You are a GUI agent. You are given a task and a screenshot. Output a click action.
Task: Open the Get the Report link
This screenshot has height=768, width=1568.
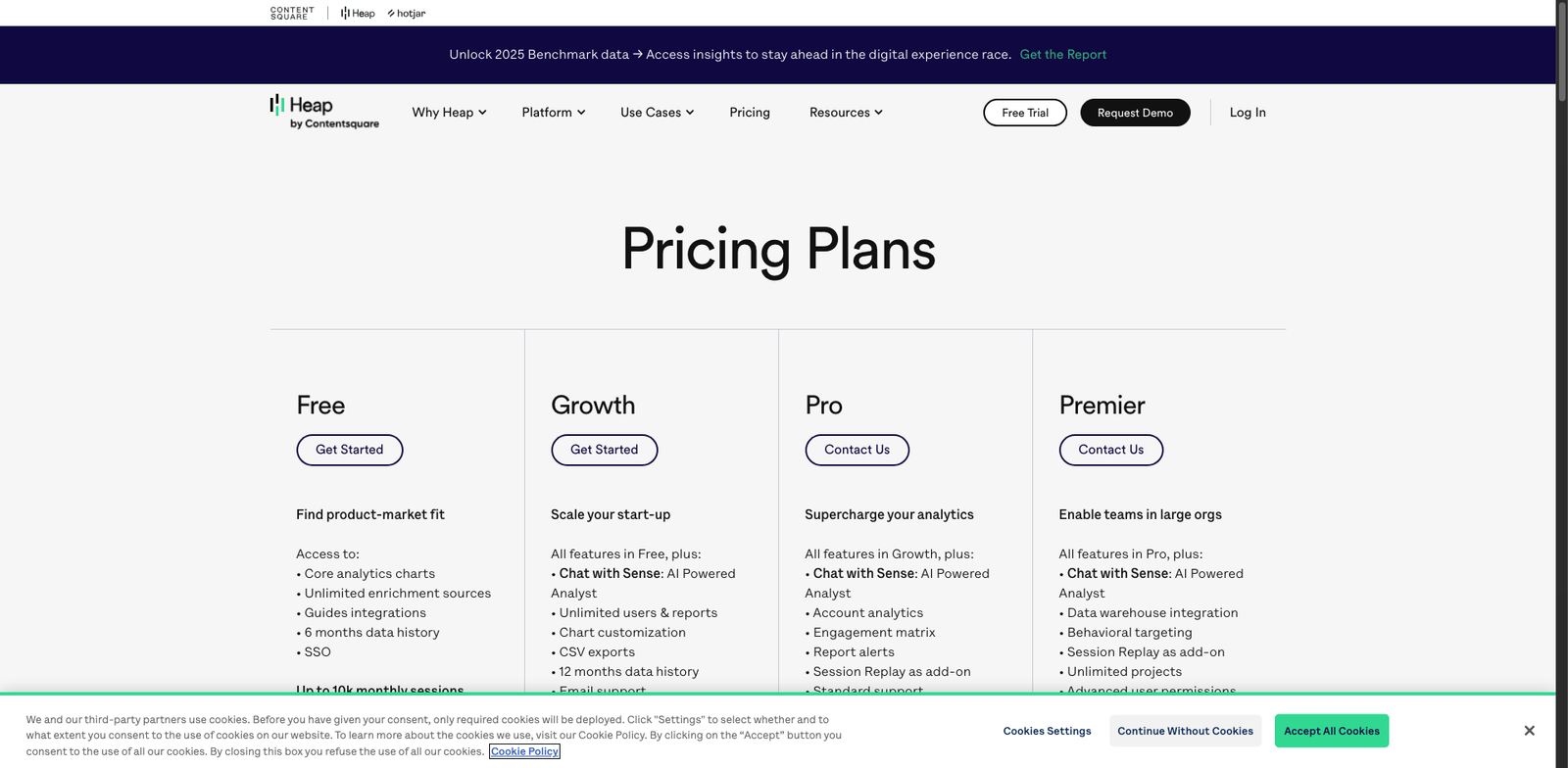[1062, 55]
